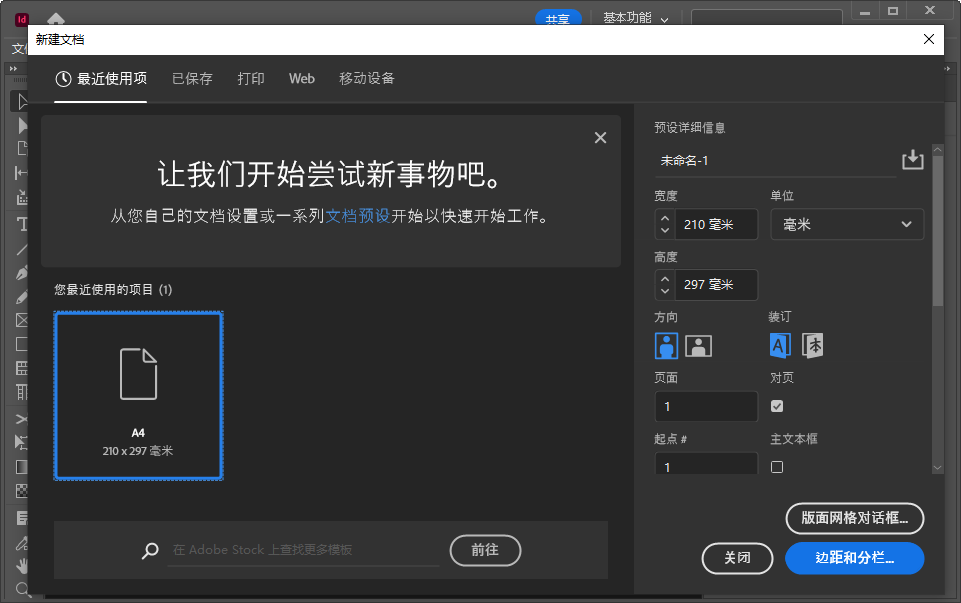961x603 pixels.
Task: Choose portrait orientation
Action: coord(666,346)
